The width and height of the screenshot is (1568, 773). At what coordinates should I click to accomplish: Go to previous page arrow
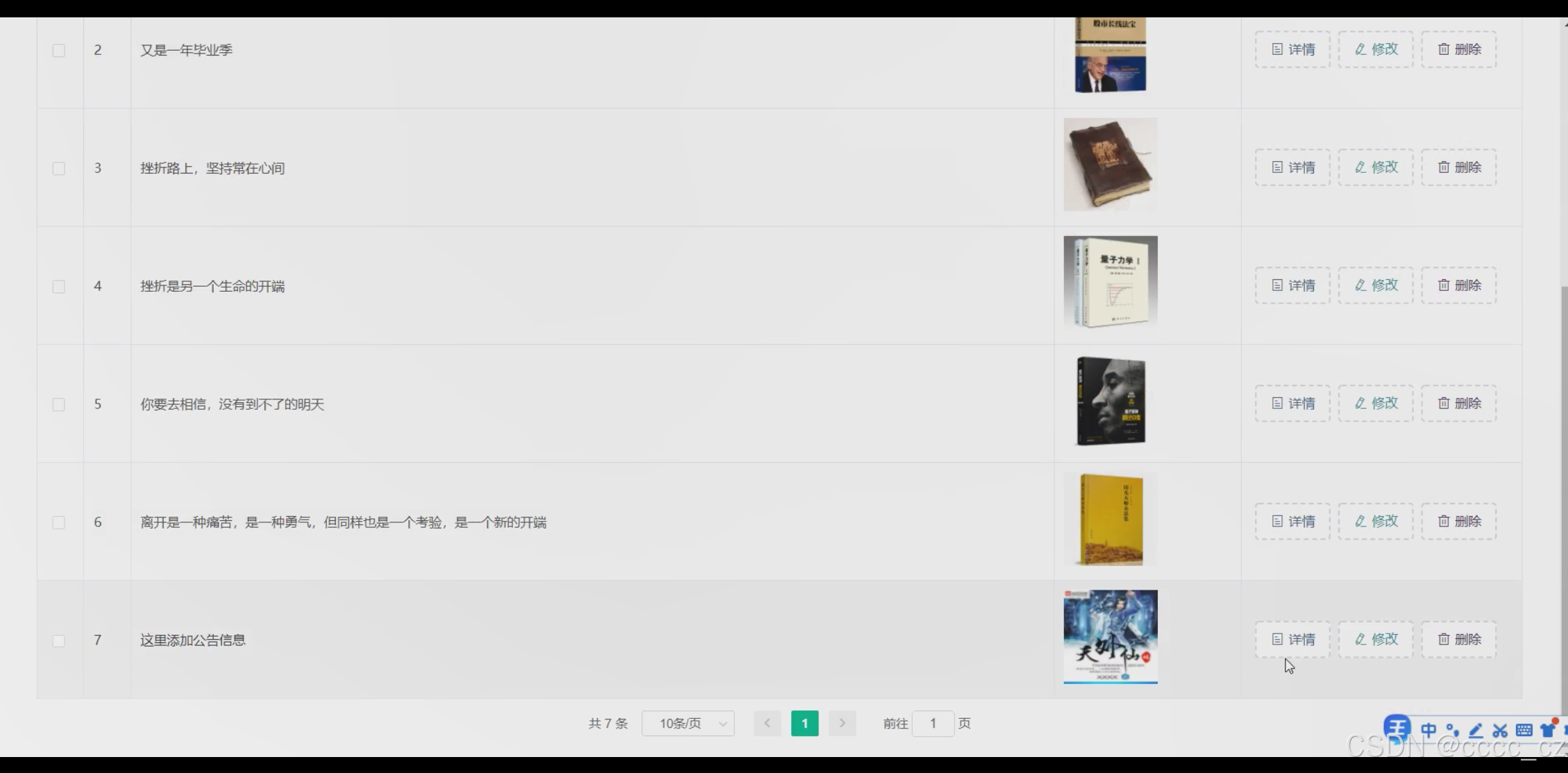click(767, 724)
